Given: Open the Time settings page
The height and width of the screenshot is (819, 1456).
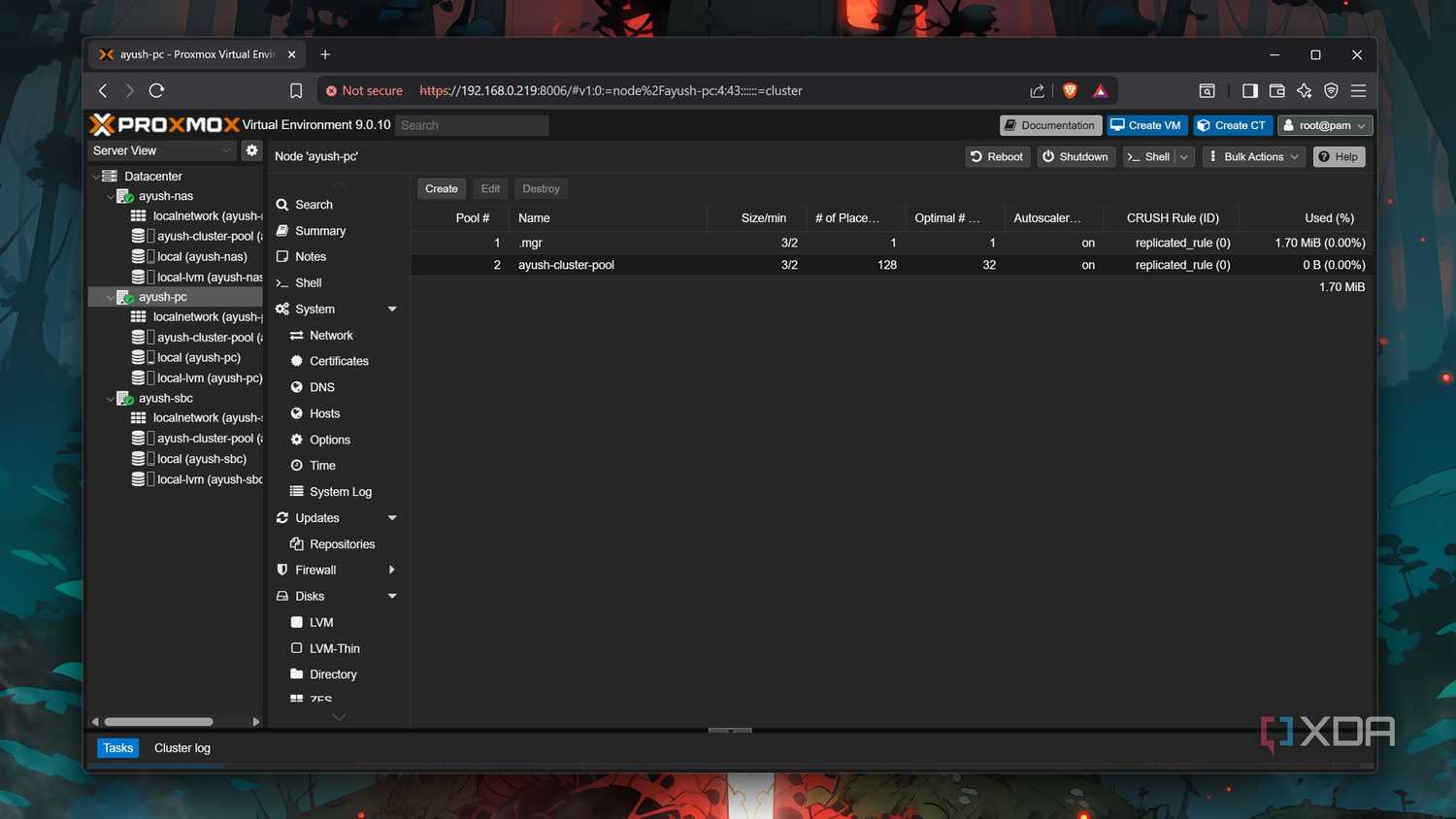Looking at the screenshot, I should point(322,466).
